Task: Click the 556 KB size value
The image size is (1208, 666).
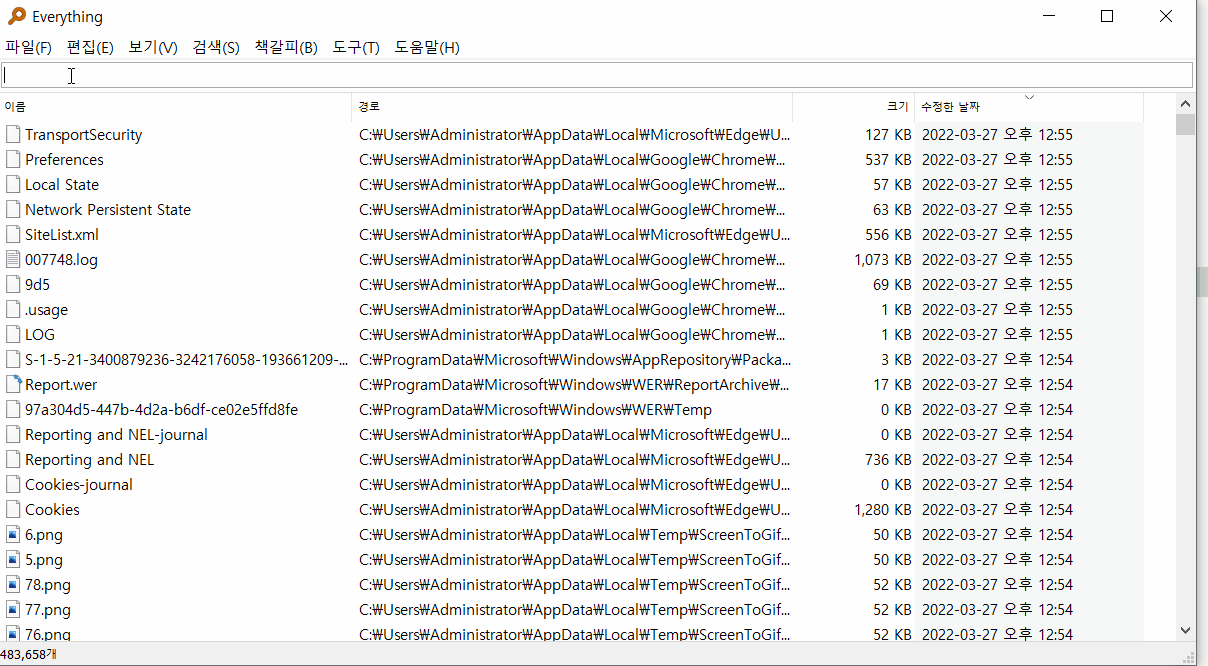Action: coord(888,234)
